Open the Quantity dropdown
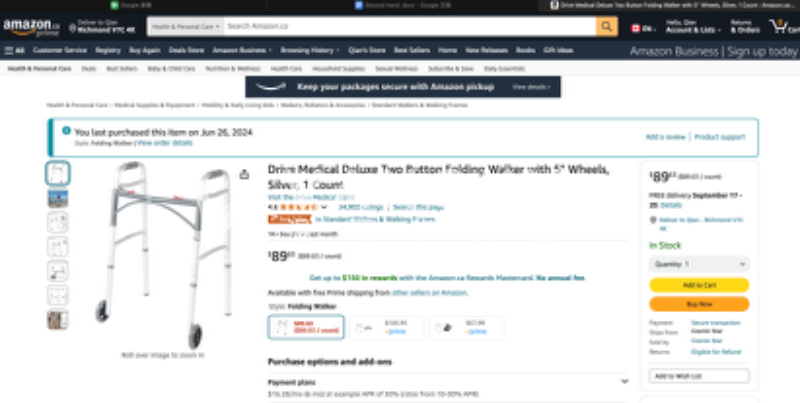The width and height of the screenshot is (800, 403). (699, 264)
